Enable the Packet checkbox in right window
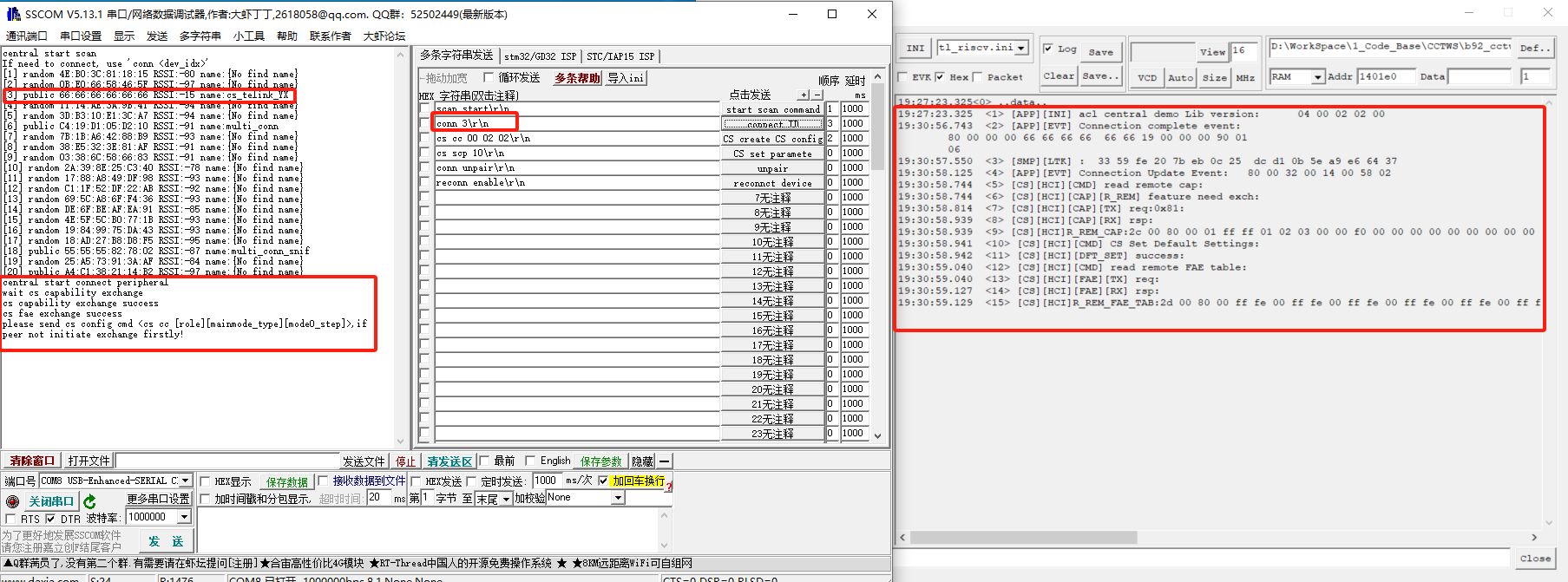Image resolution: width=1568 pixels, height=582 pixels. pos(978,77)
